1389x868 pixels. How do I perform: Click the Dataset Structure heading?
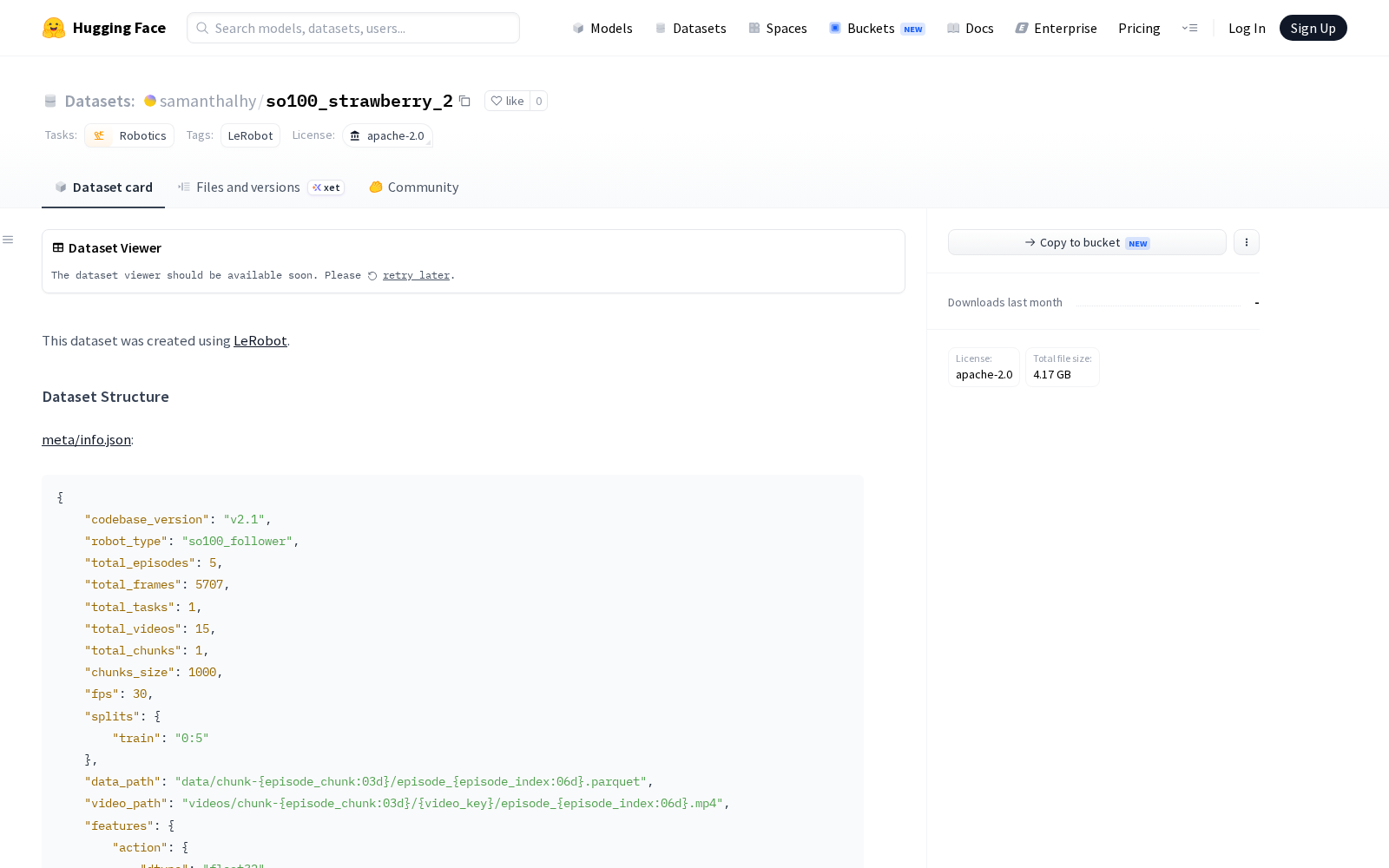point(106,397)
